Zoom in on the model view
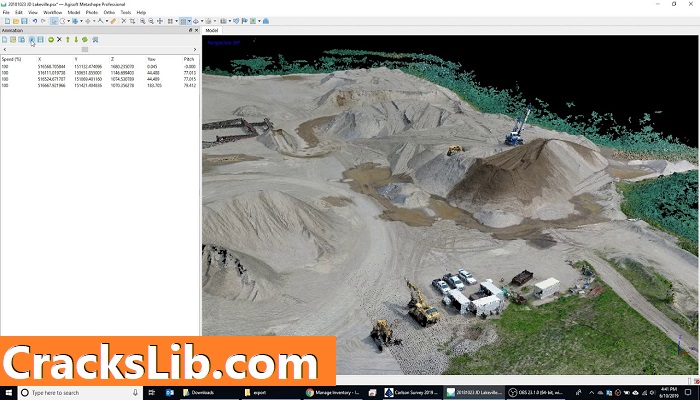Image resolution: width=700 pixels, height=400 pixels. tap(142, 21)
